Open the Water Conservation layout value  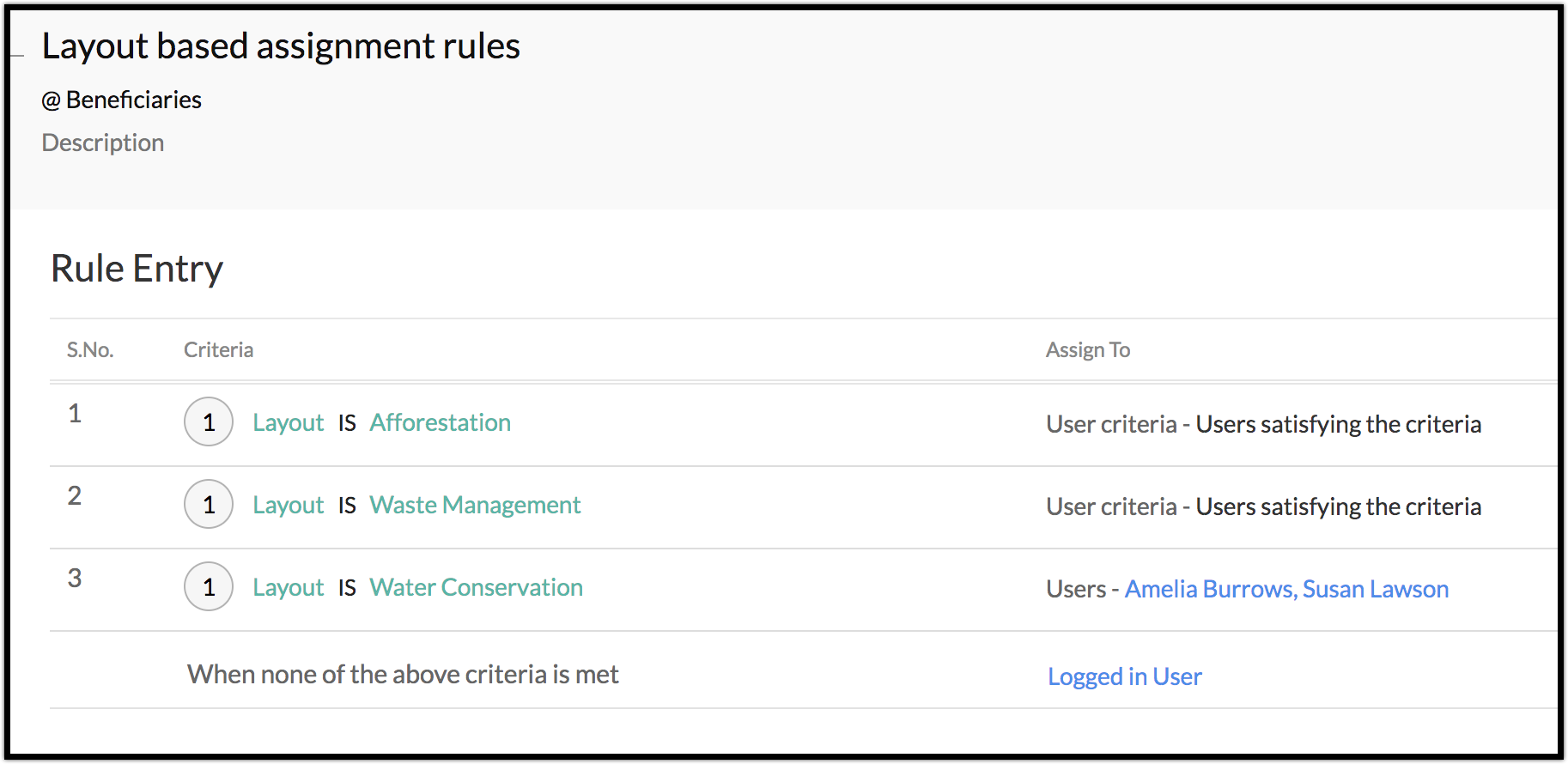(x=476, y=587)
